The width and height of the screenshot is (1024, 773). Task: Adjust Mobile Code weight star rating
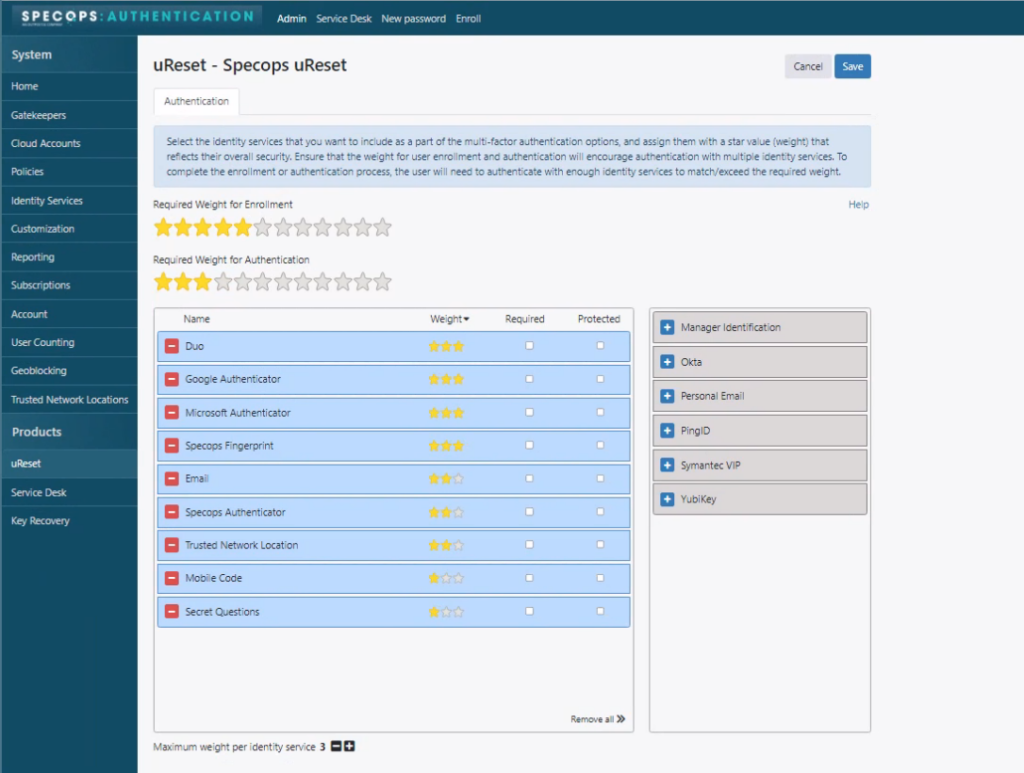coord(446,578)
